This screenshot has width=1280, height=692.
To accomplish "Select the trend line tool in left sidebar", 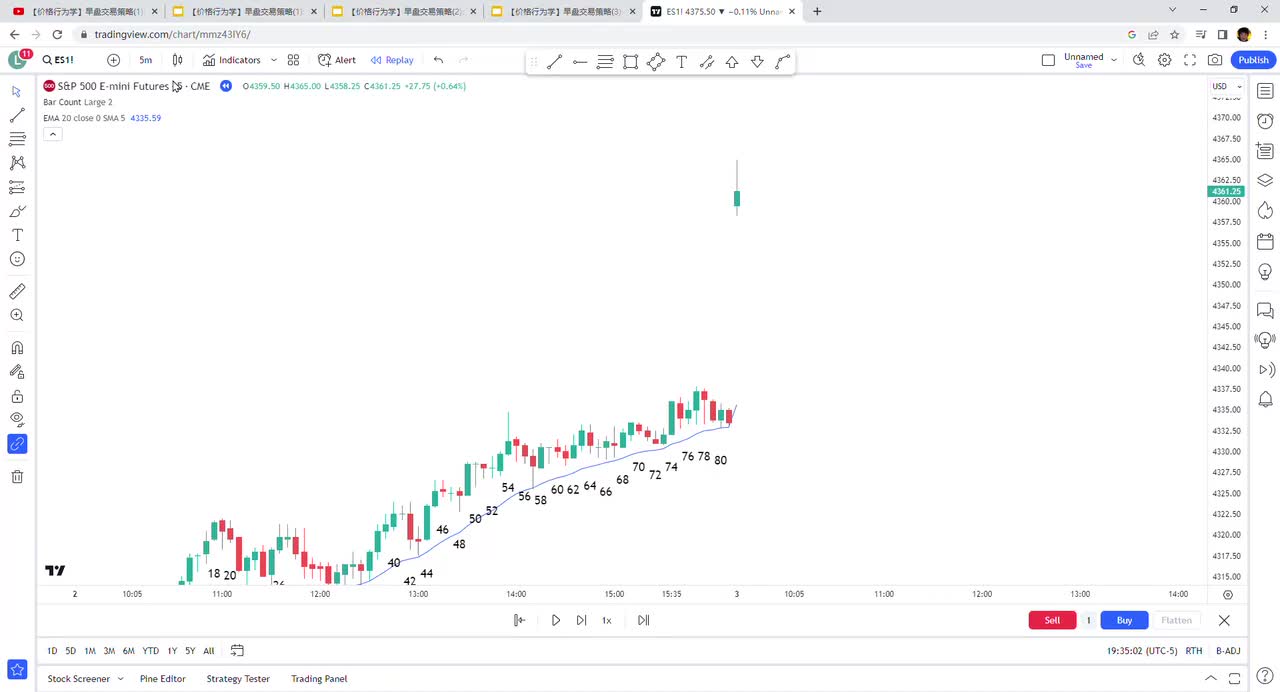I will click(x=17, y=115).
